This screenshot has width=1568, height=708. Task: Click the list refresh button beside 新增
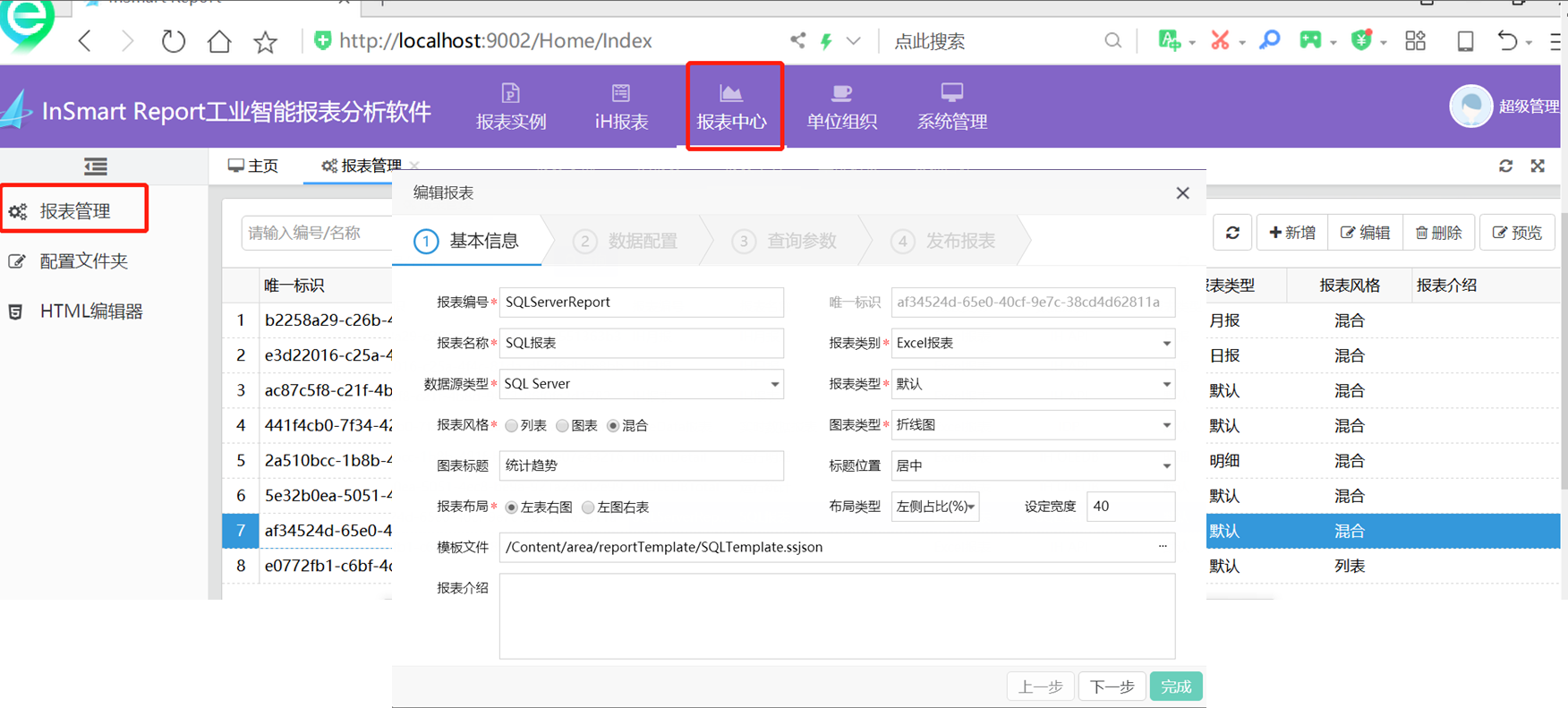click(1232, 233)
